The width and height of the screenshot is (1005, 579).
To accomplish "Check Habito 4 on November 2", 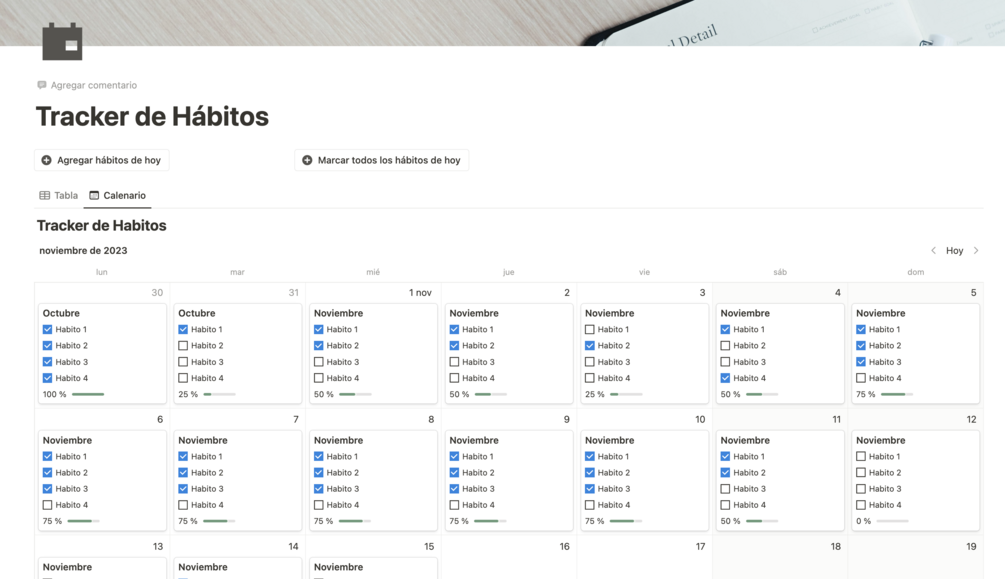I will (454, 378).
